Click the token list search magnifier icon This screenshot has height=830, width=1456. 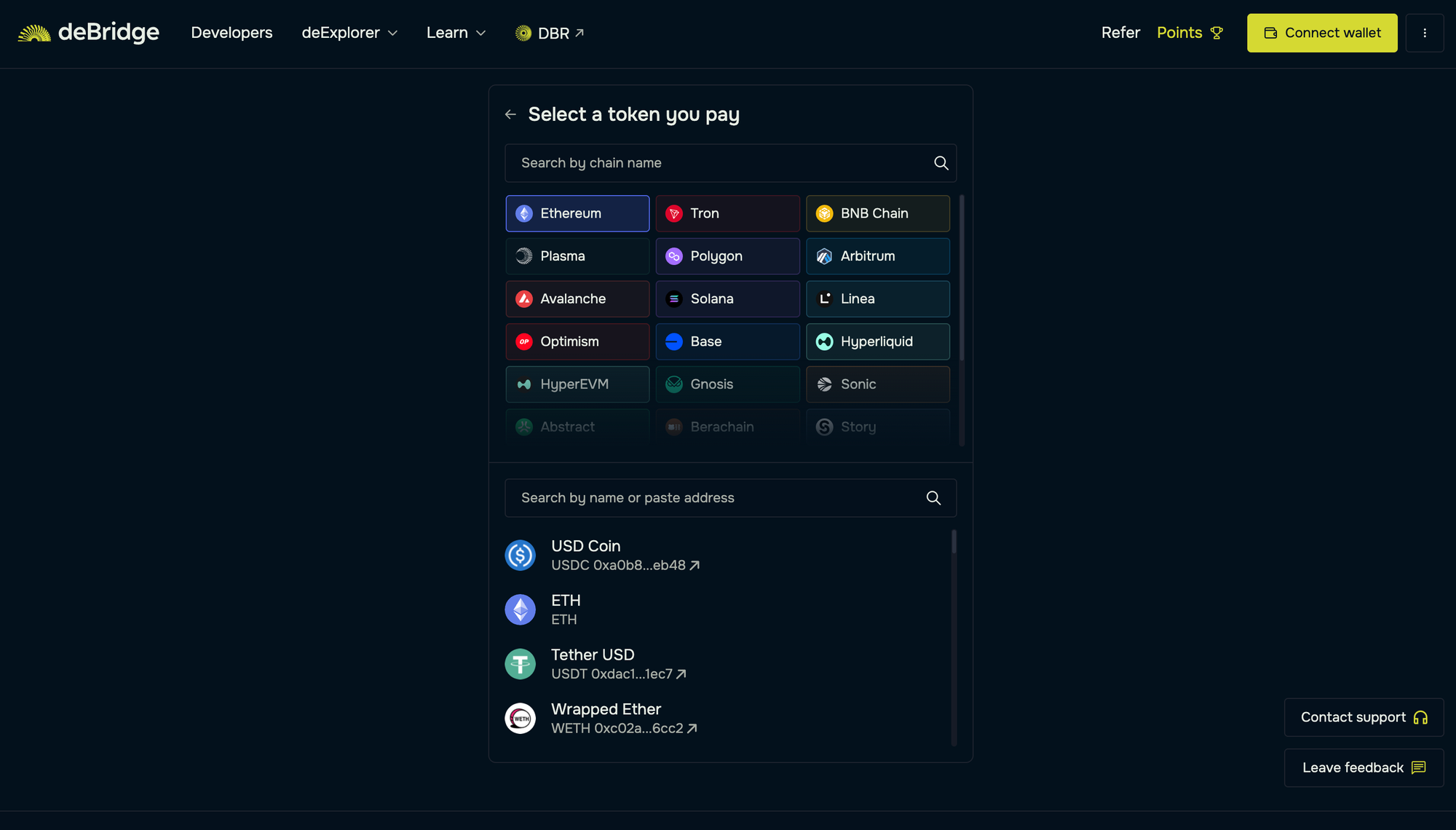[933, 498]
